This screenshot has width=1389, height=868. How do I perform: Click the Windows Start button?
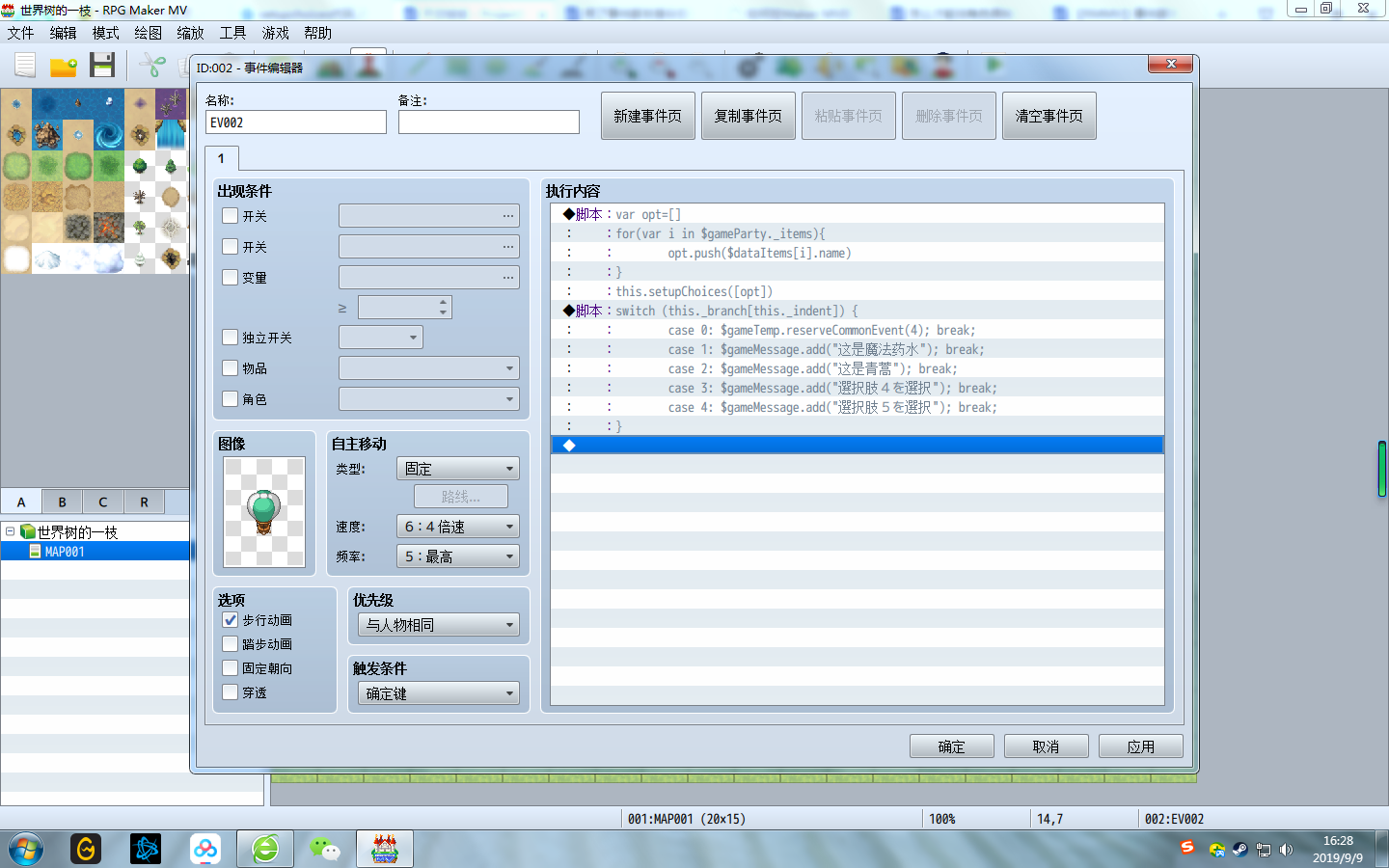pyautogui.click(x=26, y=850)
